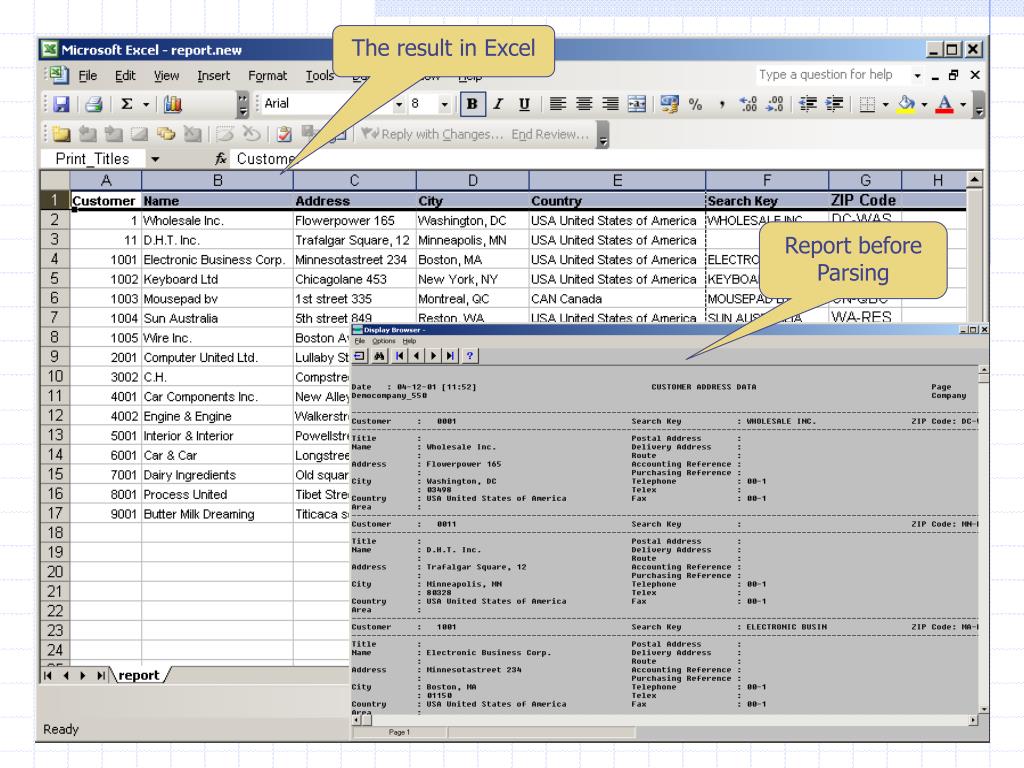This screenshot has width=1024, height=768.
Task: Open the Excel View menu
Action: coord(166,76)
